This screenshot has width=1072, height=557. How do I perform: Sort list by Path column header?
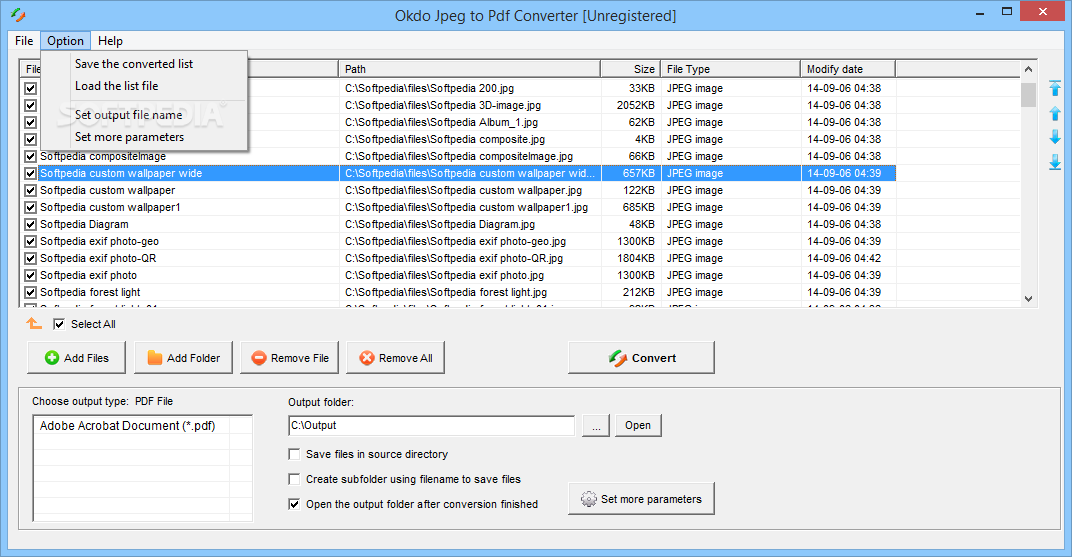click(x=469, y=69)
